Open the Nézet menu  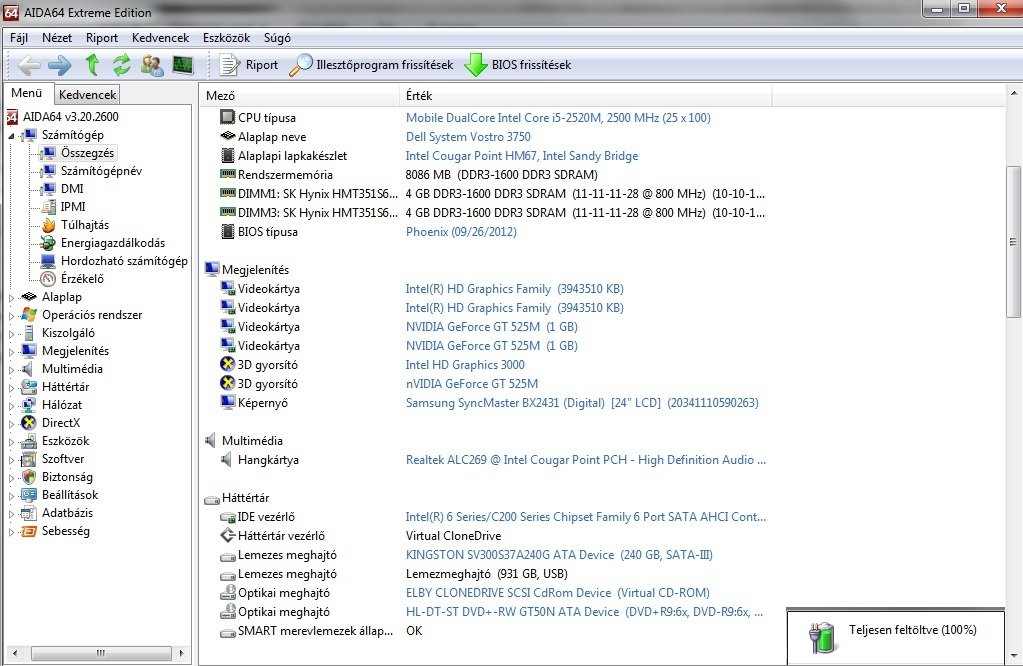57,38
